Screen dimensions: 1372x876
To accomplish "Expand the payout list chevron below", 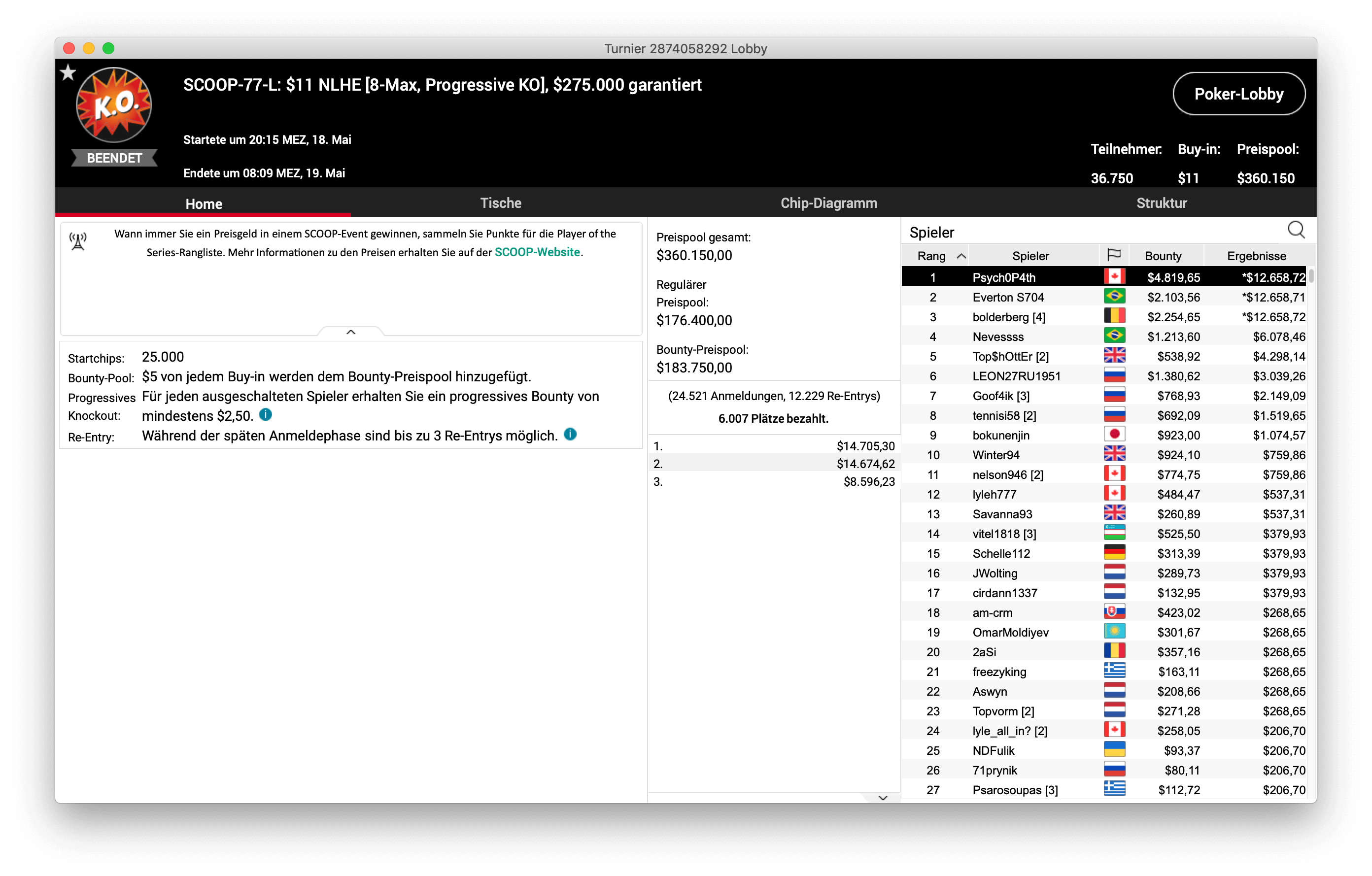I will click(883, 798).
